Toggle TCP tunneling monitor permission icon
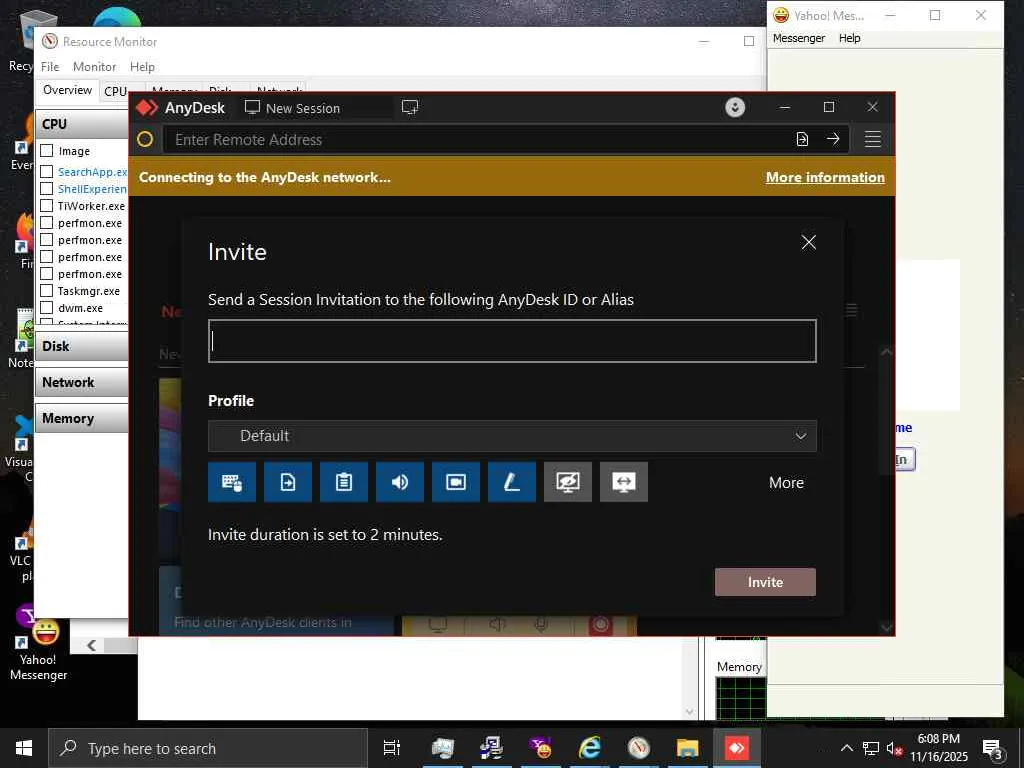The height and width of the screenshot is (768, 1024). (x=624, y=482)
